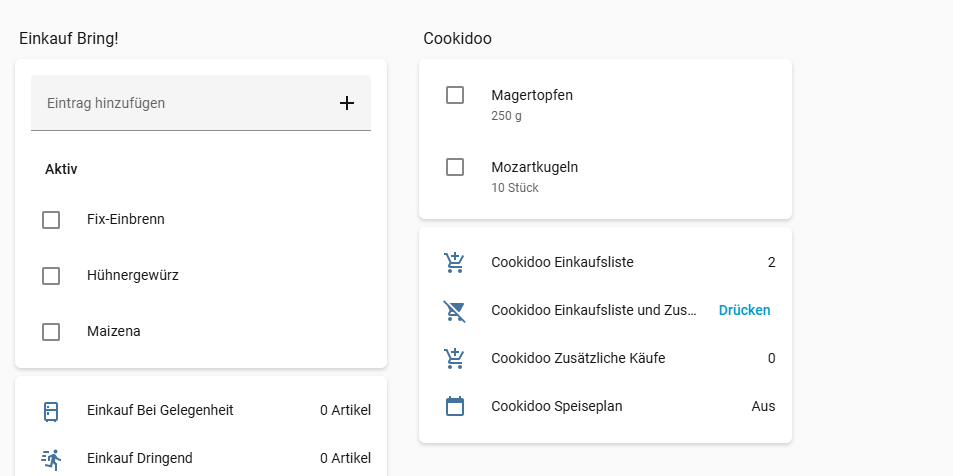Focus the Eintrag hinzufügen input field

(x=180, y=103)
